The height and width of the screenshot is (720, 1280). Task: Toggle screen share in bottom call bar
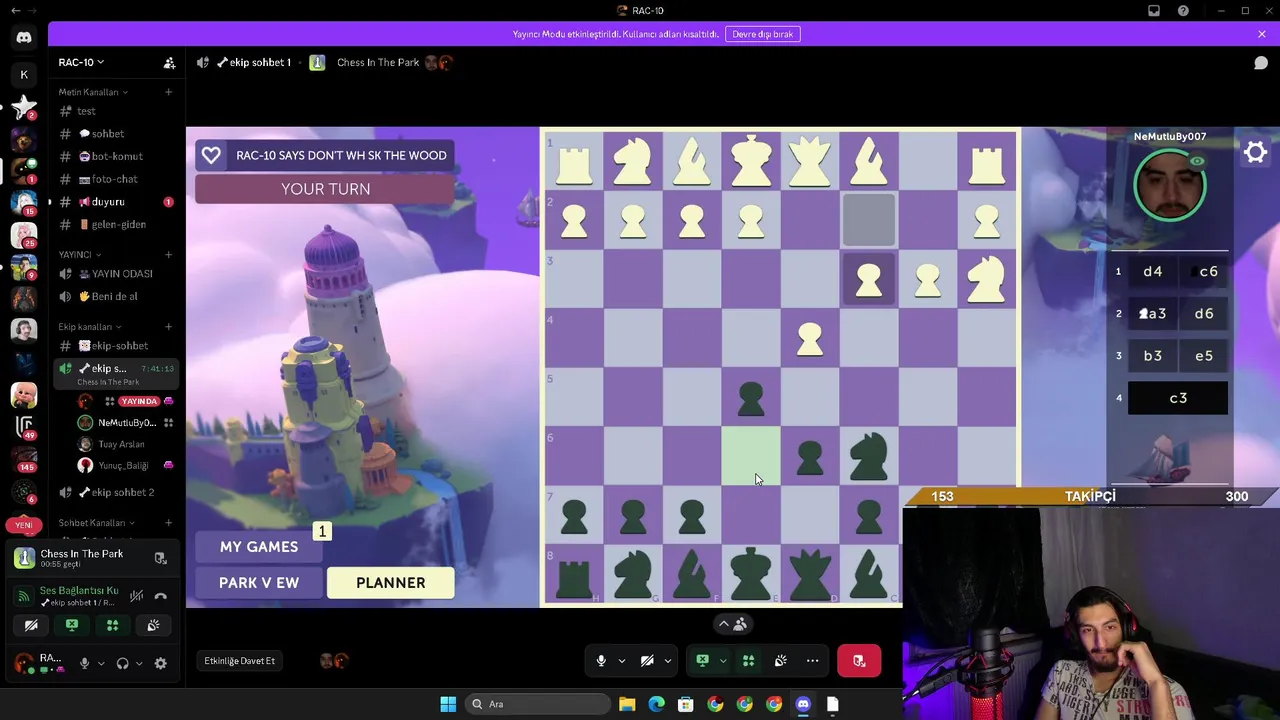(702, 661)
